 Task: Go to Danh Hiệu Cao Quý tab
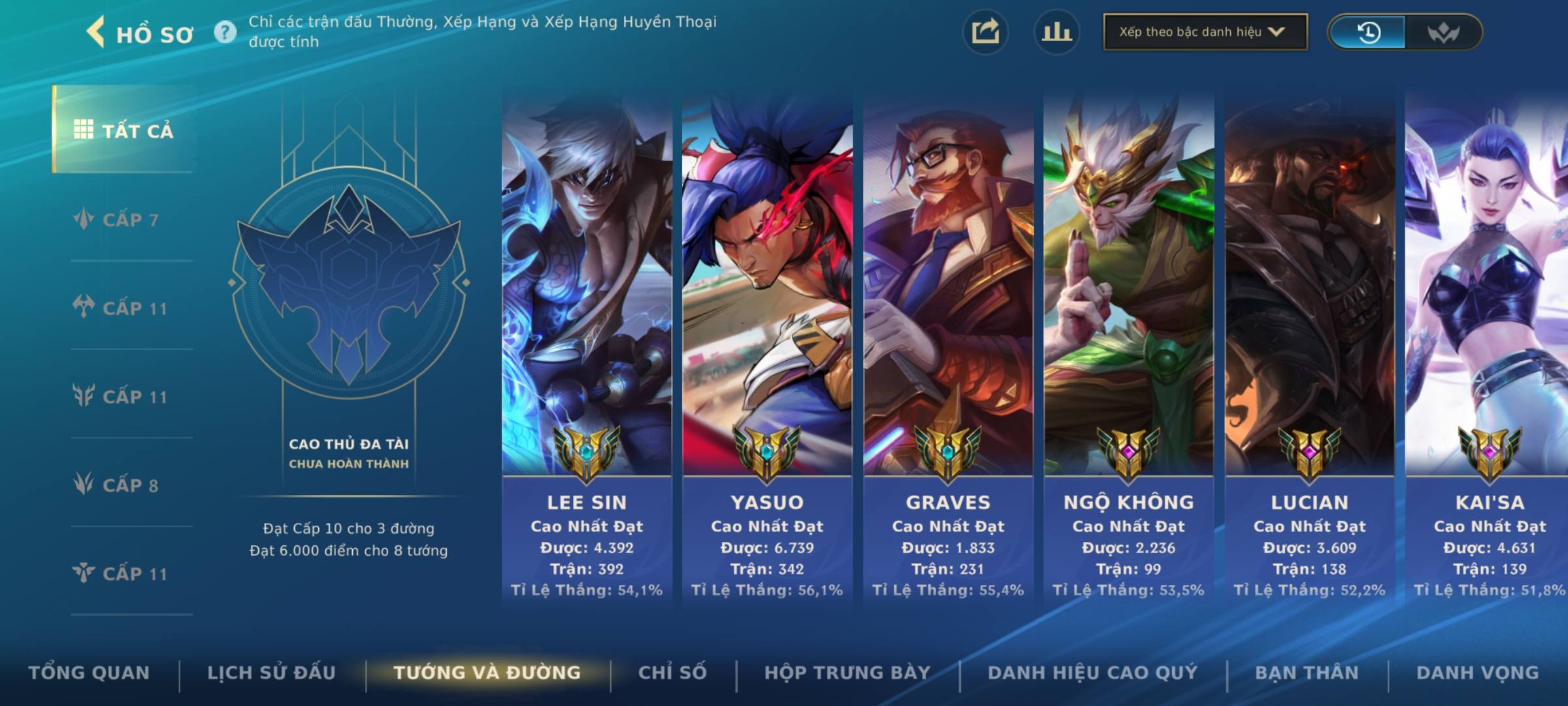click(x=1093, y=673)
